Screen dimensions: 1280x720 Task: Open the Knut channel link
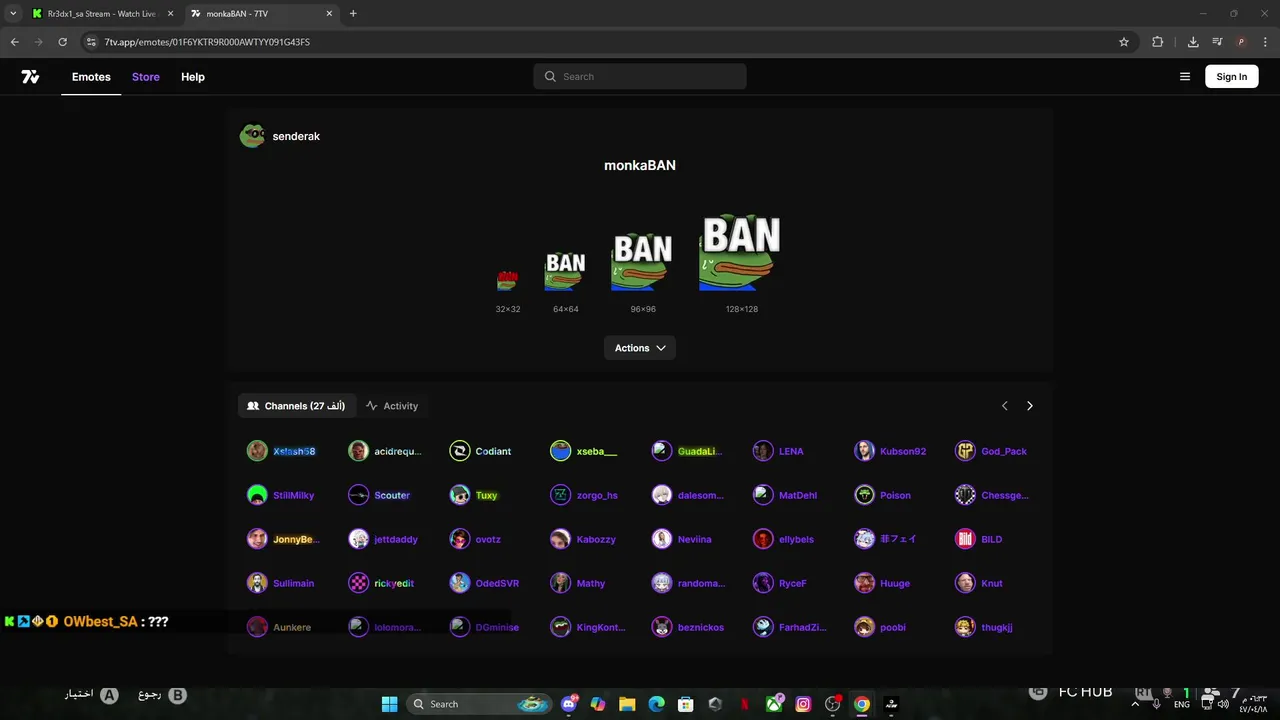point(992,583)
